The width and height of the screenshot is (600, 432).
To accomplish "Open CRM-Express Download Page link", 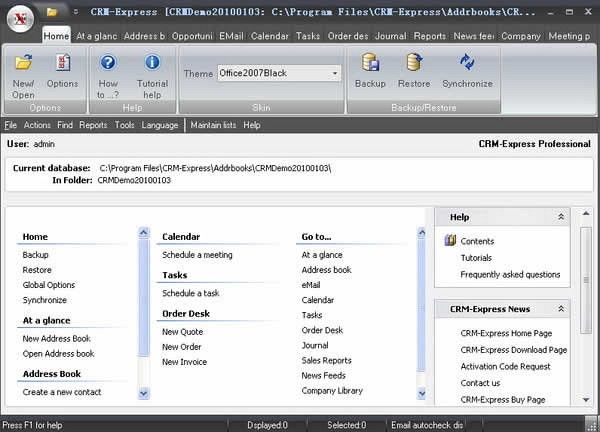I will click(514, 350).
